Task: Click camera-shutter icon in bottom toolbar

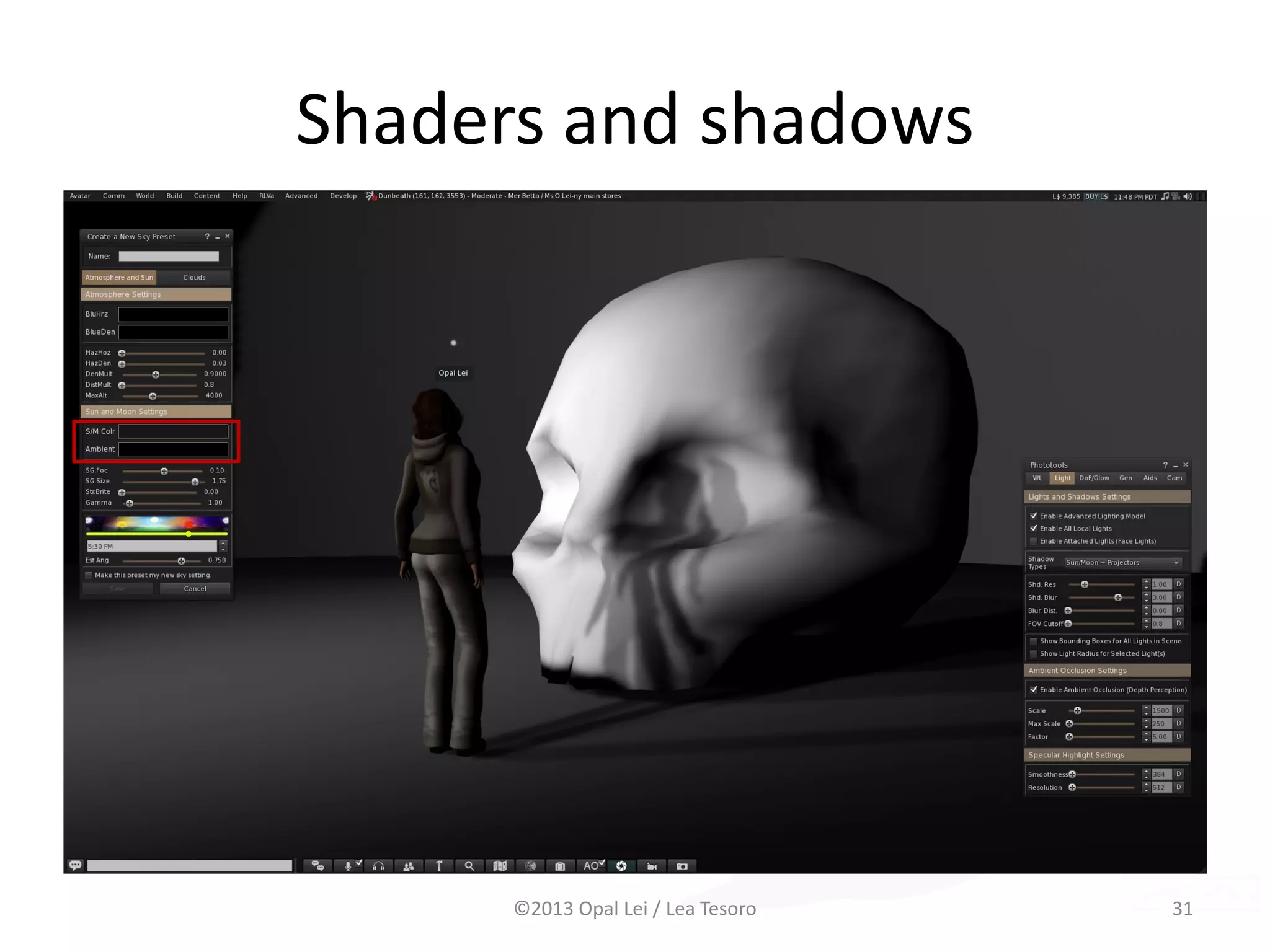Action: pos(621,866)
